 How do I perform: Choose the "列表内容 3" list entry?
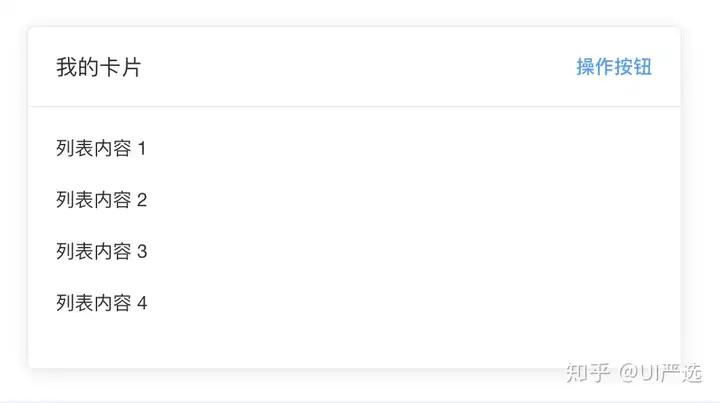click(x=101, y=251)
